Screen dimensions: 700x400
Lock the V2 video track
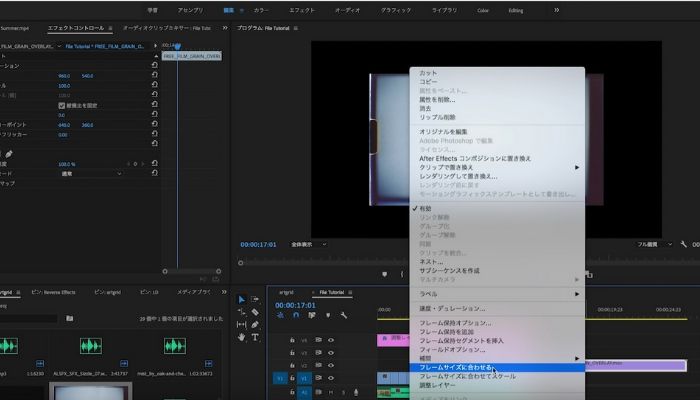pyautogui.click(x=292, y=365)
